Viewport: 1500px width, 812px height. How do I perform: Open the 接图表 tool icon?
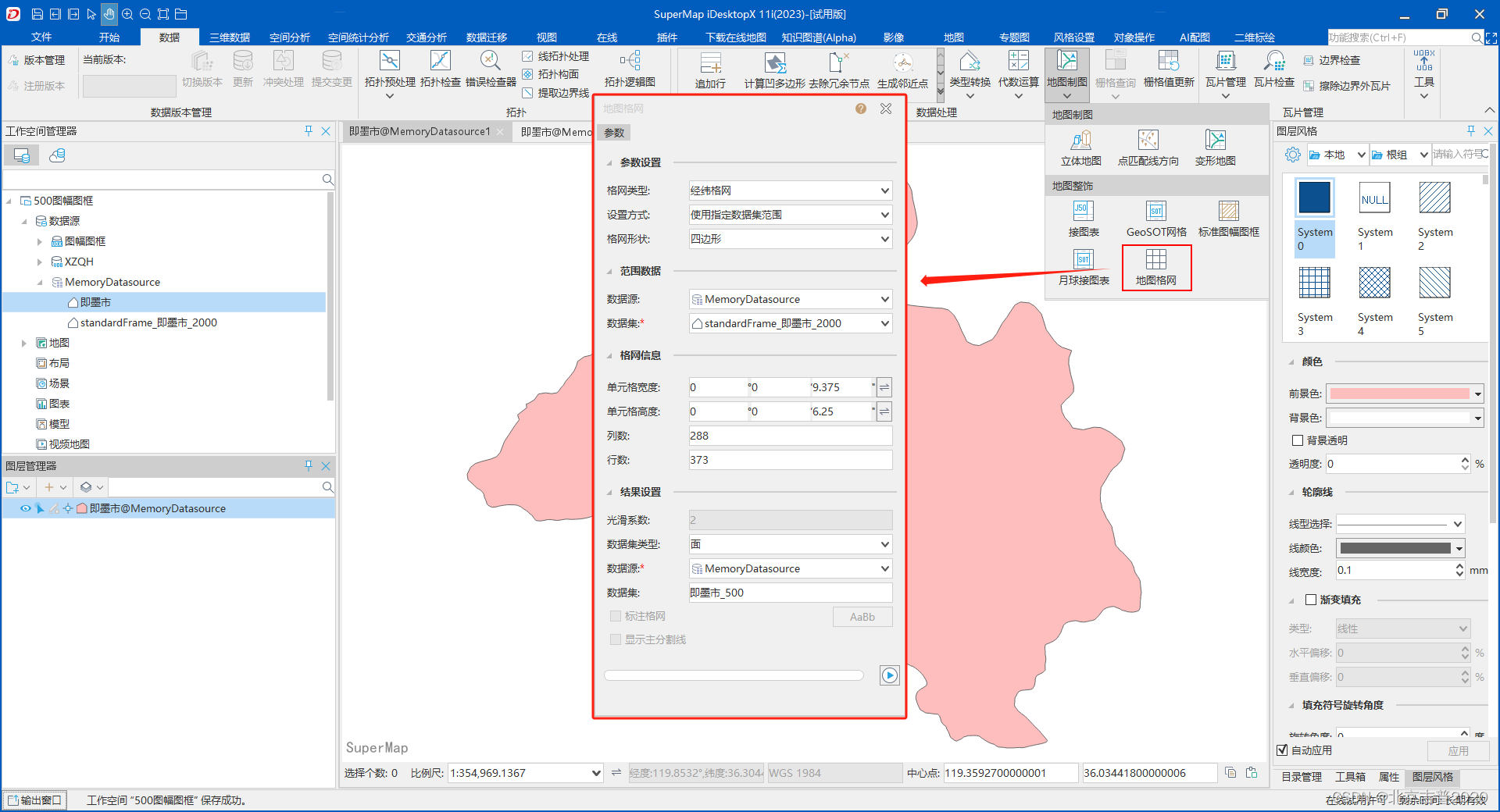1083,219
